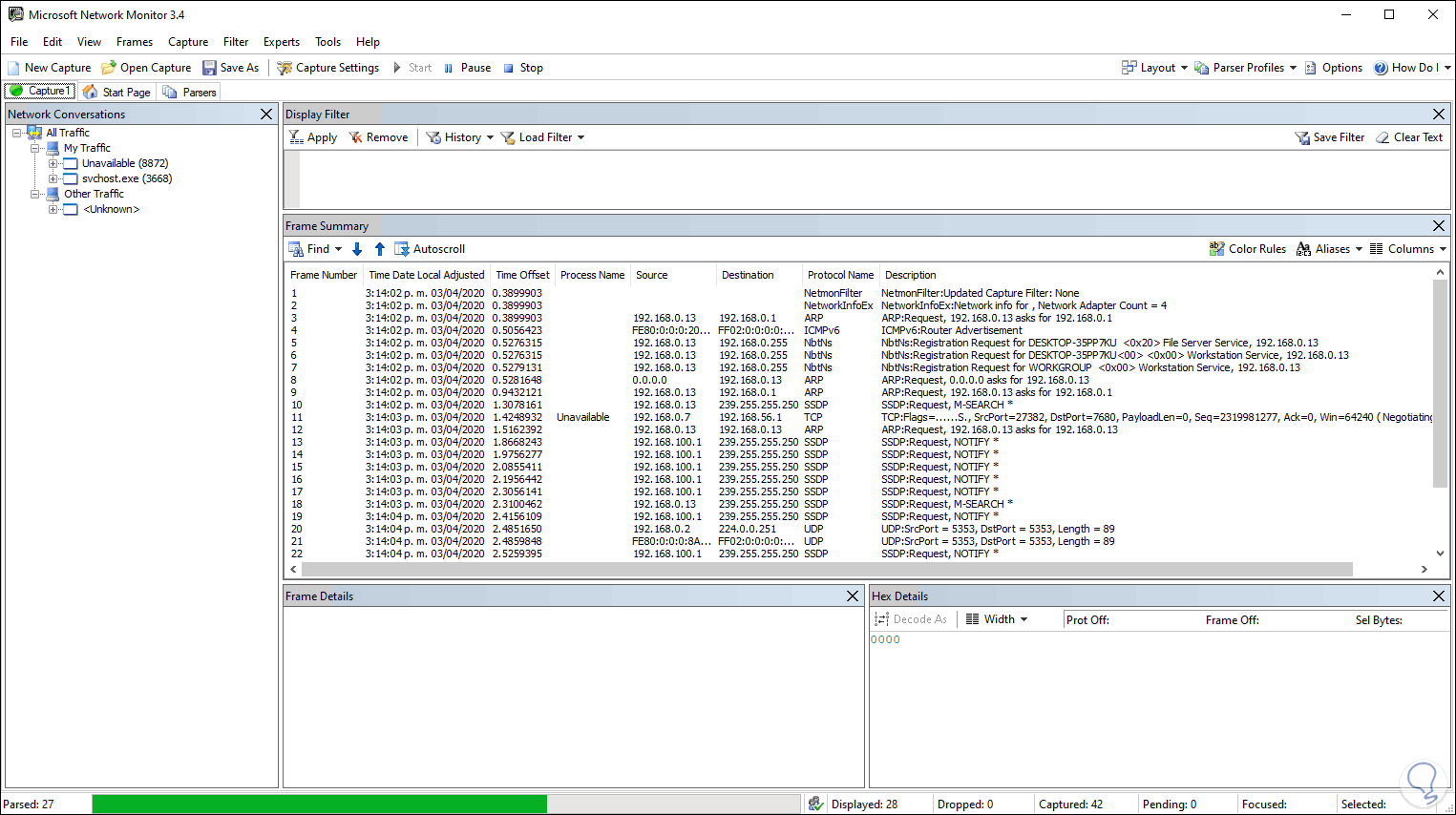Open the Layout dropdown
Screen dimensions: 1456x815
click(1154, 68)
